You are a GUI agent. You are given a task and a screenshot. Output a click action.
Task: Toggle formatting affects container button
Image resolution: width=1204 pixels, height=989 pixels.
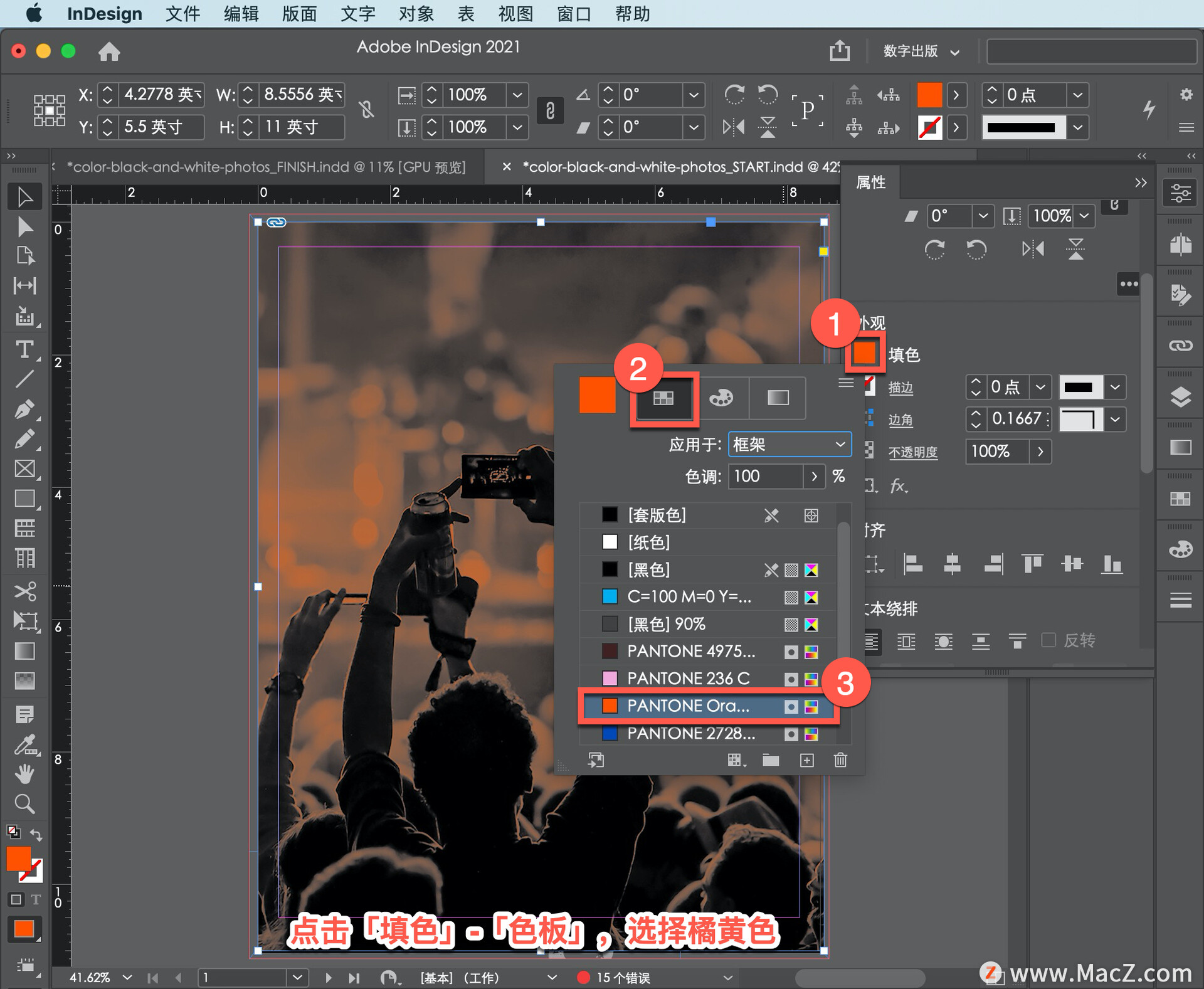[x=16, y=899]
